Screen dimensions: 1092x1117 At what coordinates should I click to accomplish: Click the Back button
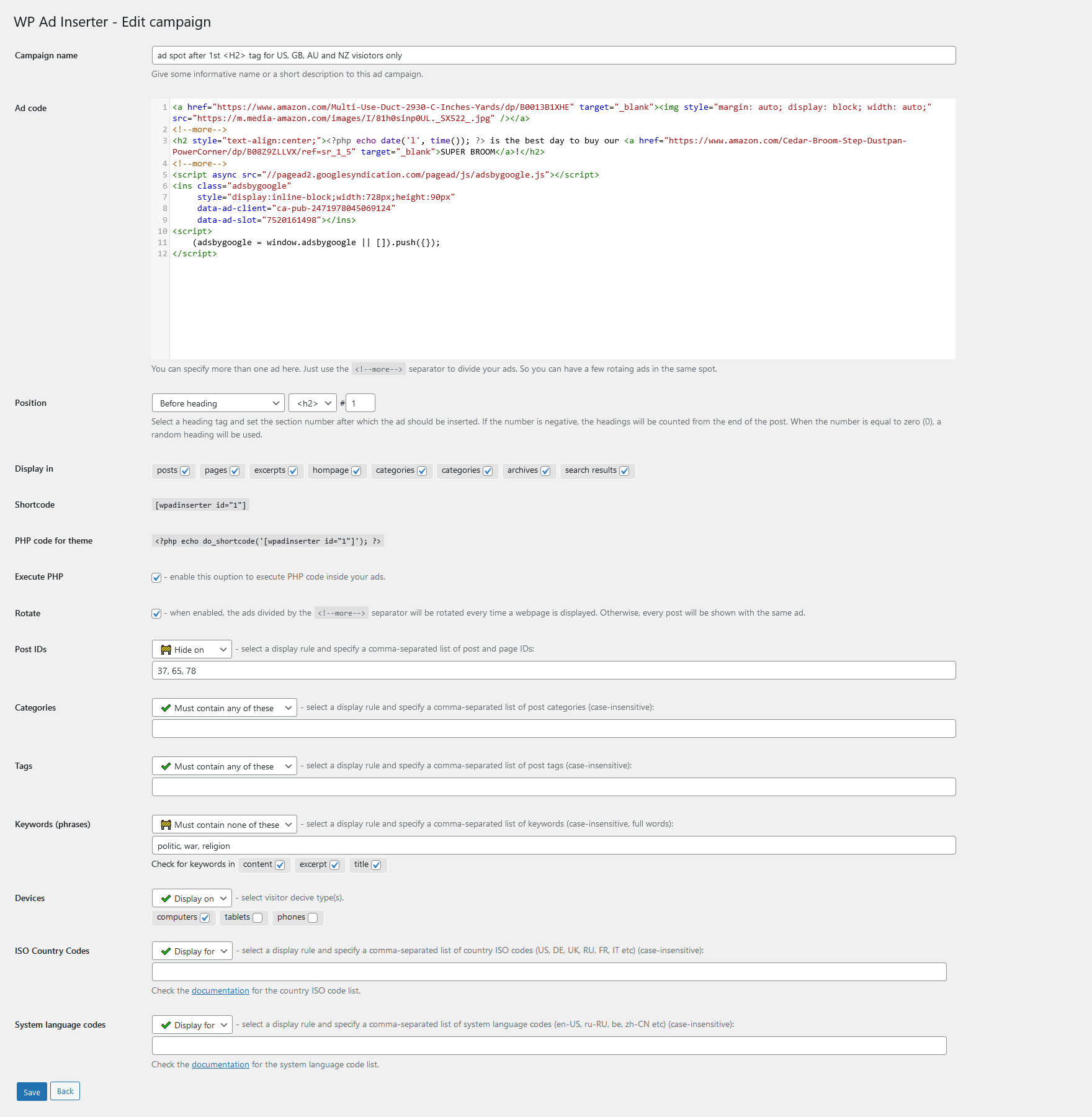pyautogui.click(x=65, y=1091)
